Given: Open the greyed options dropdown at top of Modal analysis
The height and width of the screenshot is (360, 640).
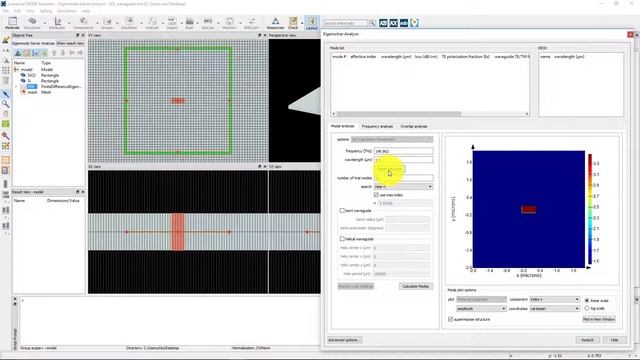Looking at the screenshot, I should 392,140.
